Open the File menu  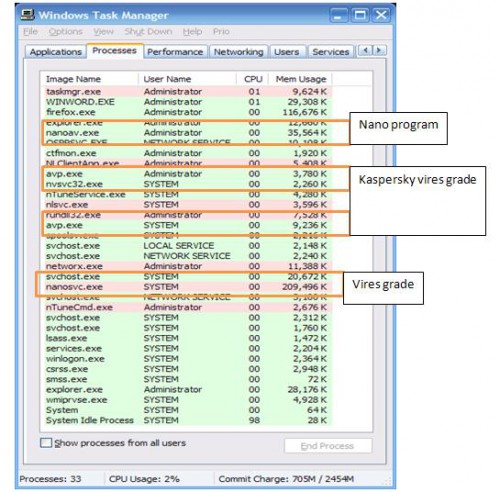tap(30, 32)
